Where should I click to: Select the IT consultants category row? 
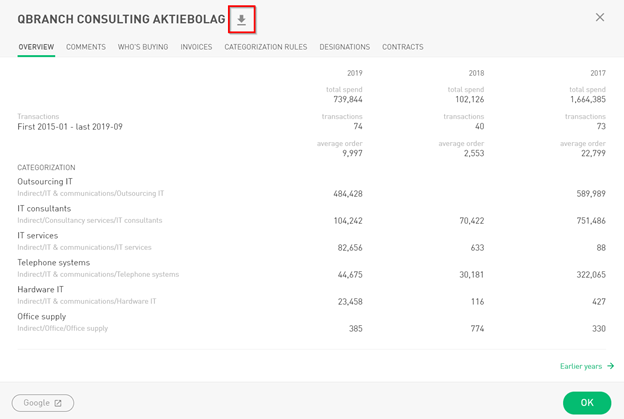pyautogui.click(x=44, y=209)
